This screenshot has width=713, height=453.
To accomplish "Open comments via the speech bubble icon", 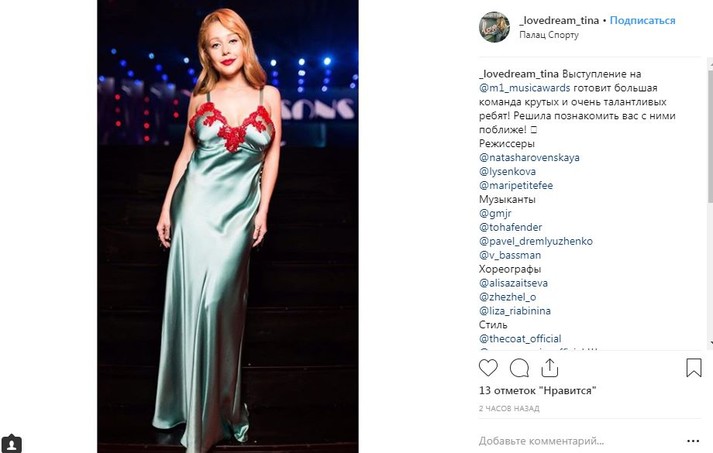I will tap(519, 368).
